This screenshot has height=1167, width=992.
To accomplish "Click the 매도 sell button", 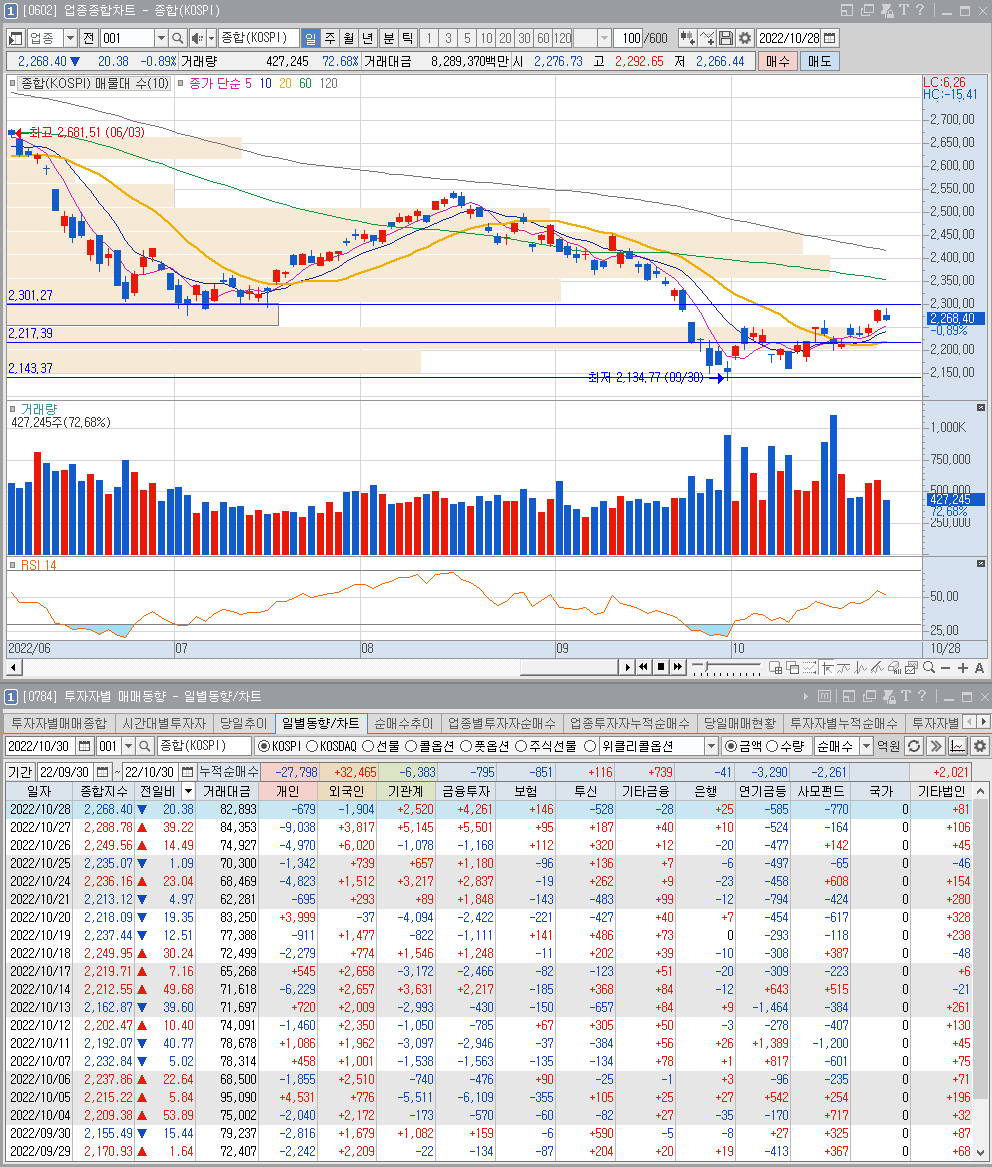I will (x=819, y=61).
